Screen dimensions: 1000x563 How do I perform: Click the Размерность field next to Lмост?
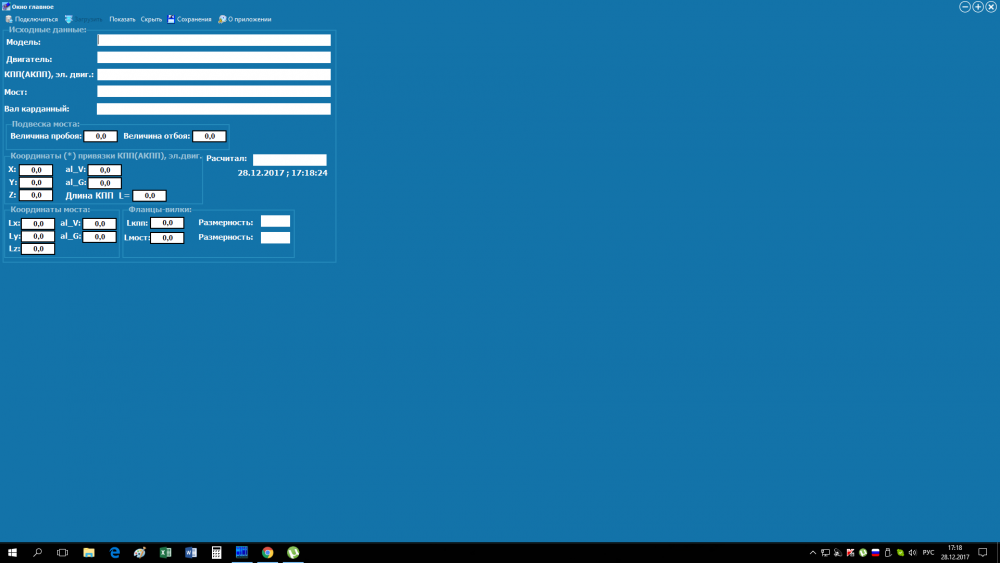click(276, 237)
